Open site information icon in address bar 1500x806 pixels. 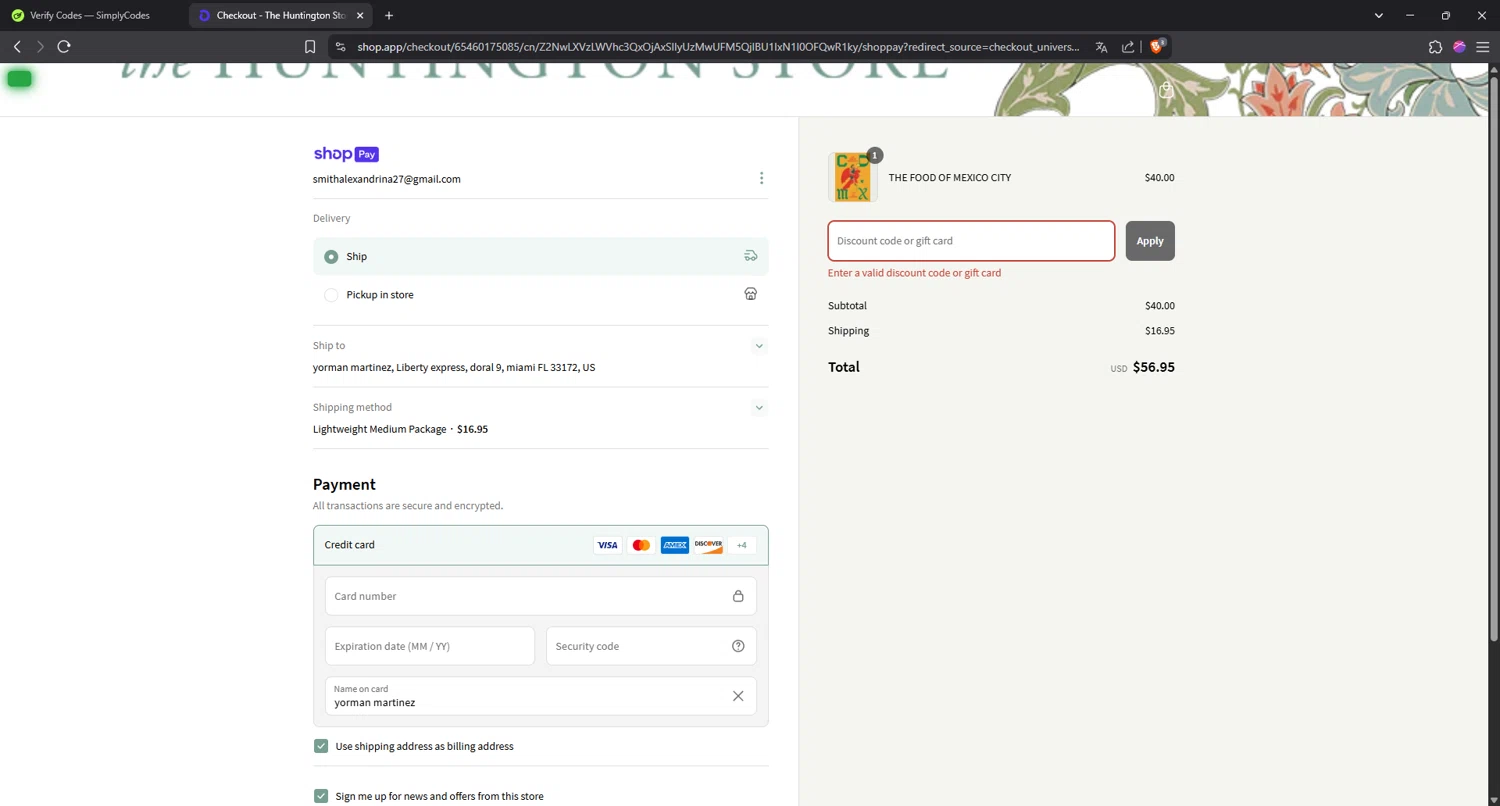coord(340,47)
